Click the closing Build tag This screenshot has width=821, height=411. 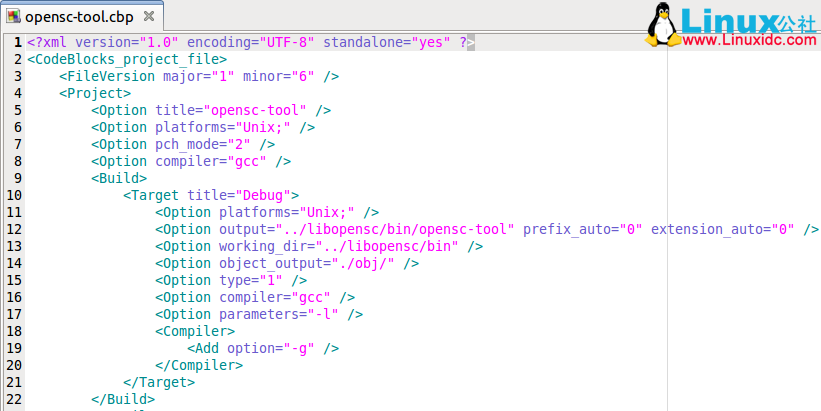(123, 400)
